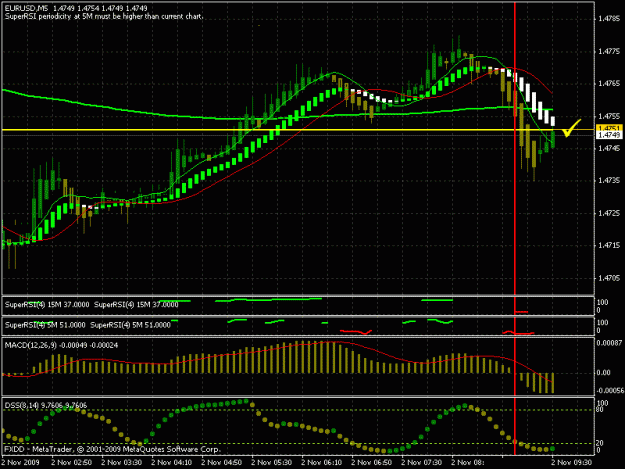Click the 2 Nov 06:50 time label
The height and width of the screenshot is (469, 625).
click(x=371, y=463)
